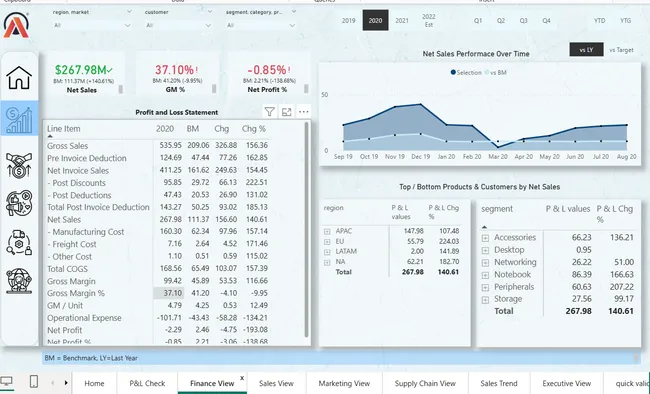Open the Sales handshake sidebar icon

coord(19,165)
